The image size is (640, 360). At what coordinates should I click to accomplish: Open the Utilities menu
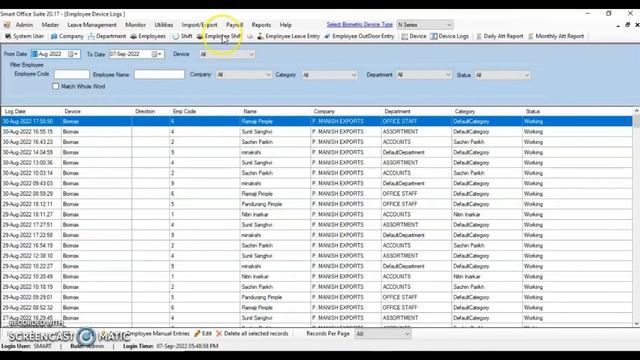click(x=164, y=25)
